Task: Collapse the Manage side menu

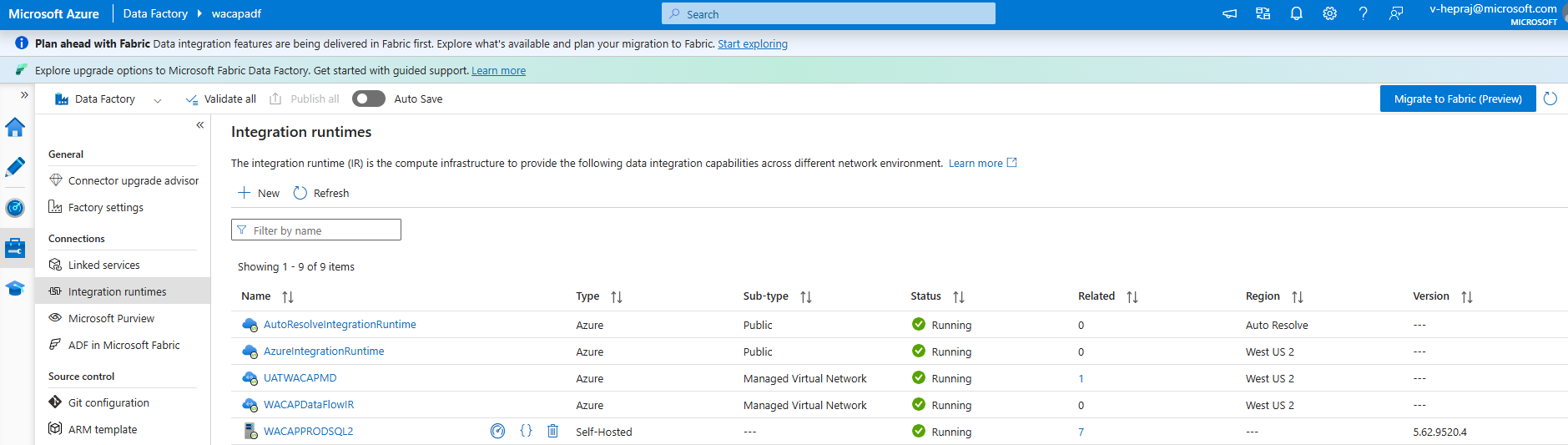Action: (x=200, y=125)
